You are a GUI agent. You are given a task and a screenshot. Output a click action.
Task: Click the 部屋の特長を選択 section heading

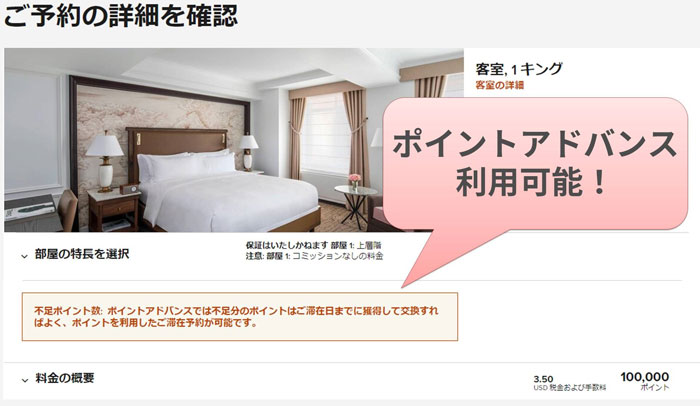(82, 254)
